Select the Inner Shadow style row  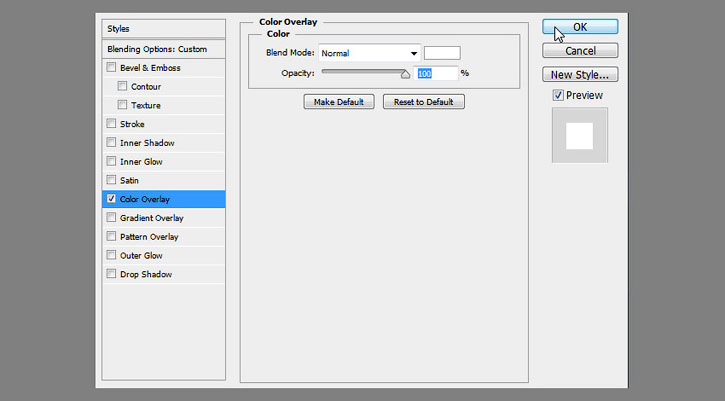click(x=164, y=143)
